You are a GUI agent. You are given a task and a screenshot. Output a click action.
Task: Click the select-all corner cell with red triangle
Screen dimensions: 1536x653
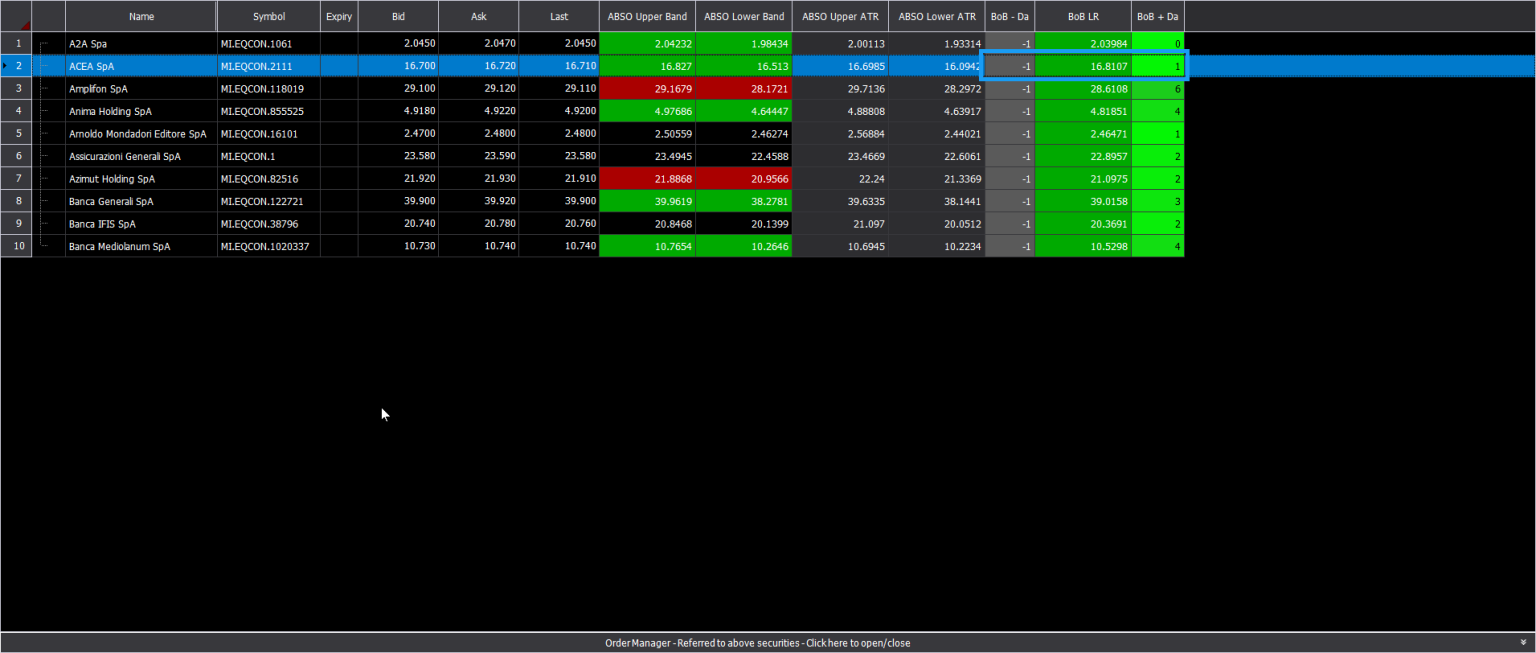[x=16, y=17]
